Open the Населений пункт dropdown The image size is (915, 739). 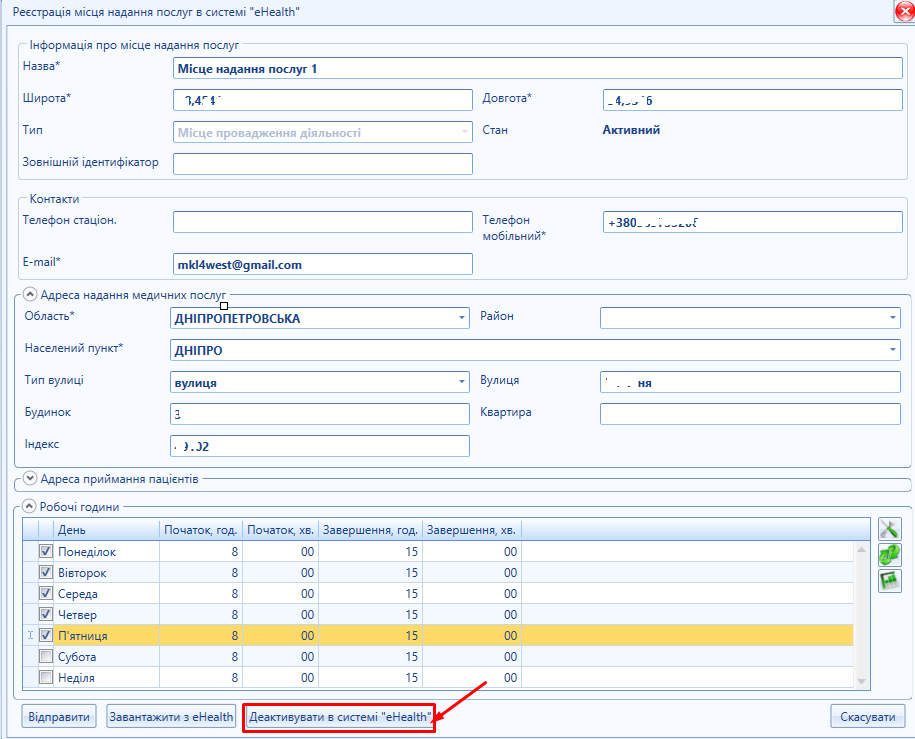pos(892,350)
